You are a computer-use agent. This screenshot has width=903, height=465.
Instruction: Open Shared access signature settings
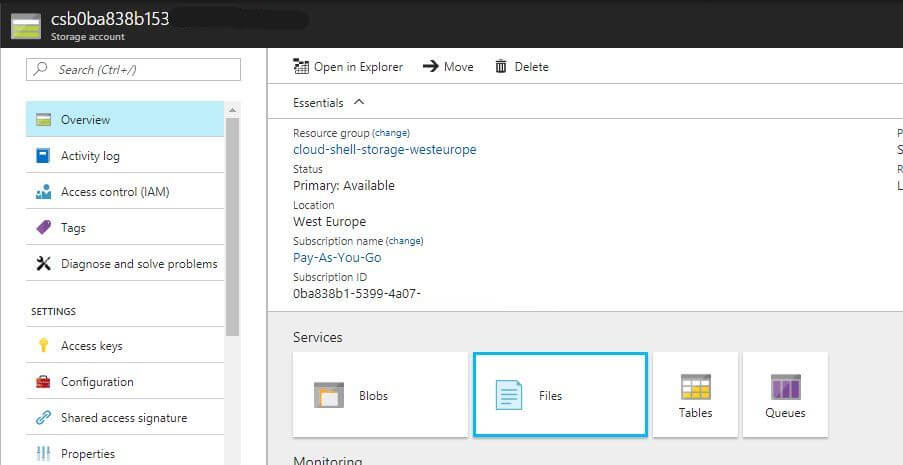125,418
